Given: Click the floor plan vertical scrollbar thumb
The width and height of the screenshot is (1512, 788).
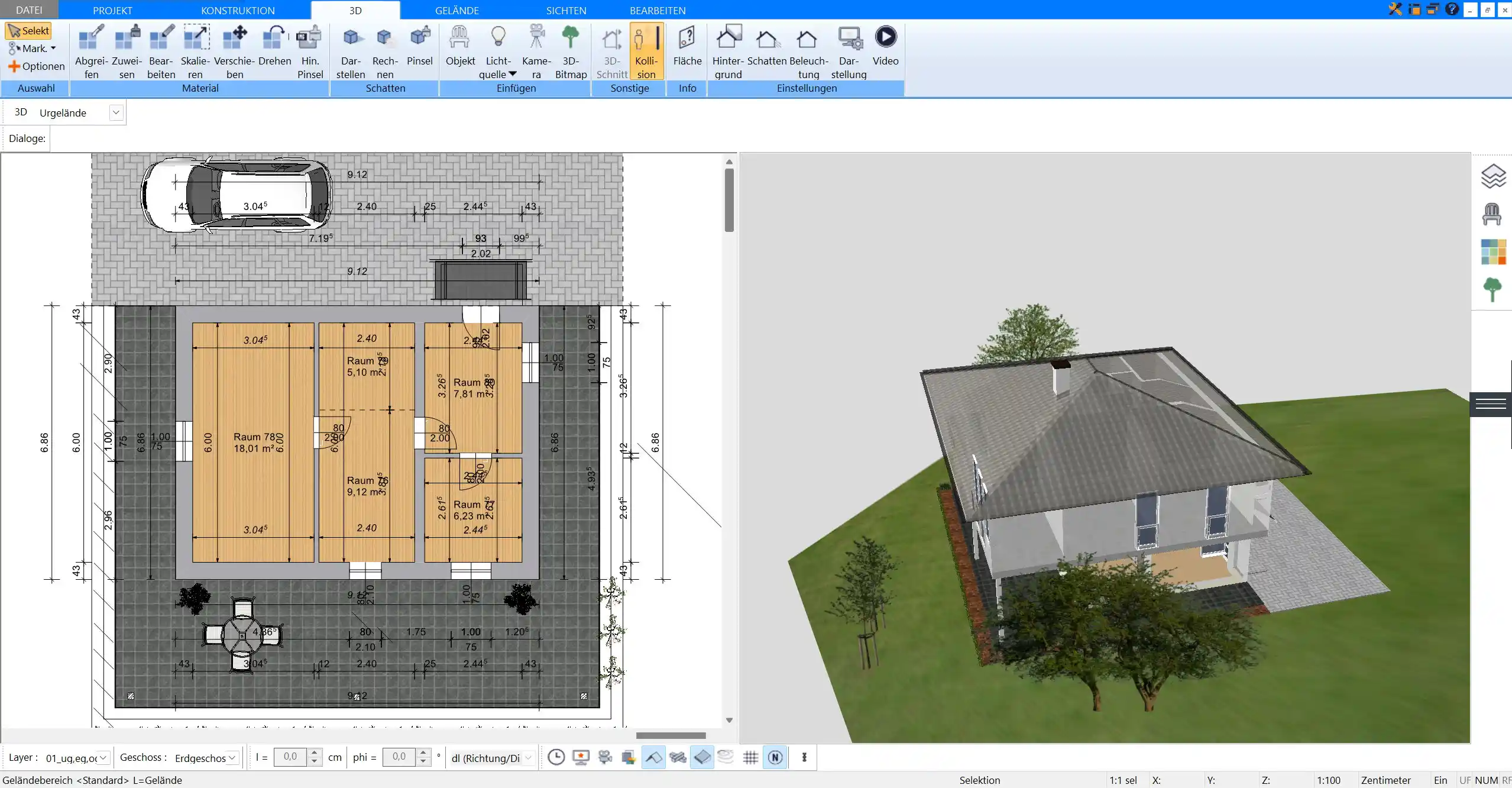Looking at the screenshot, I should click(729, 200).
